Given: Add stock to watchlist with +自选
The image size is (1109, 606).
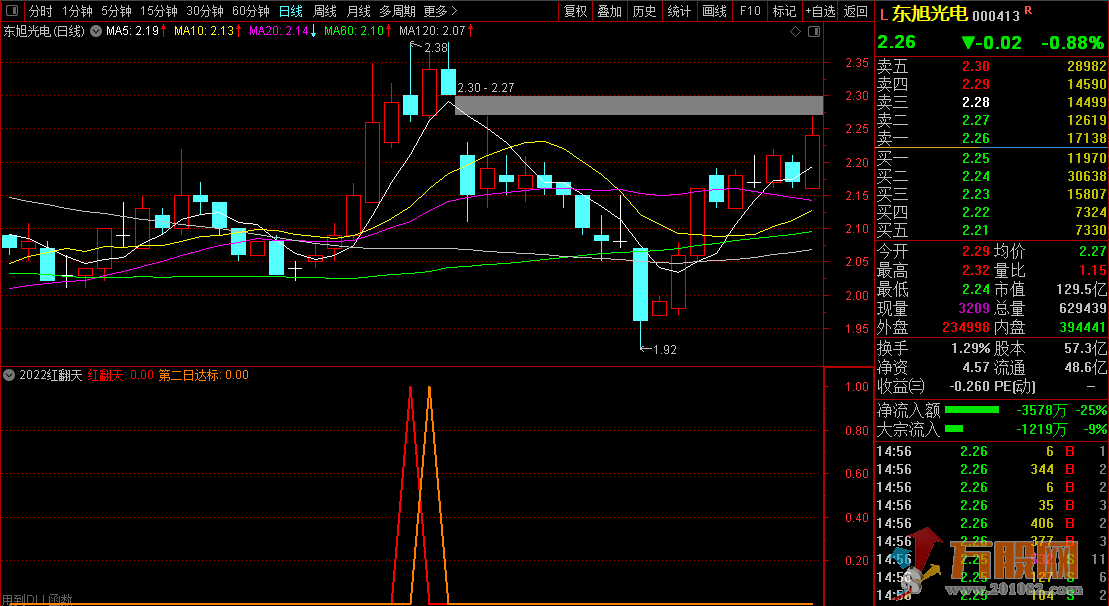Looking at the screenshot, I should coord(820,11).
